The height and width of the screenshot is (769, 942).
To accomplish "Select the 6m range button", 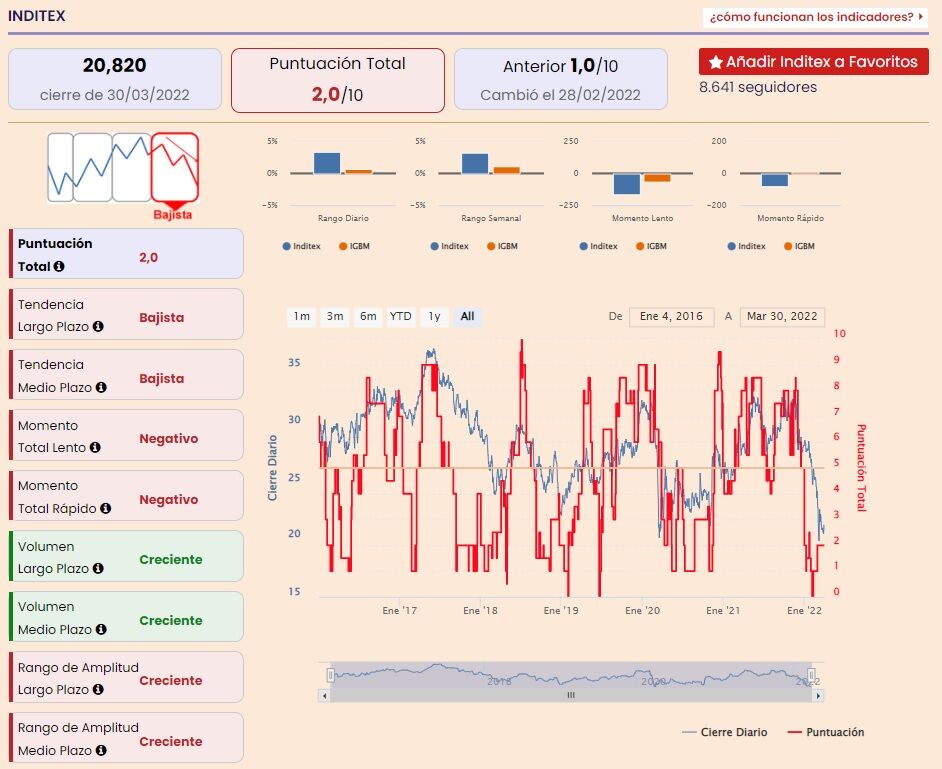I will click(368, 317).
